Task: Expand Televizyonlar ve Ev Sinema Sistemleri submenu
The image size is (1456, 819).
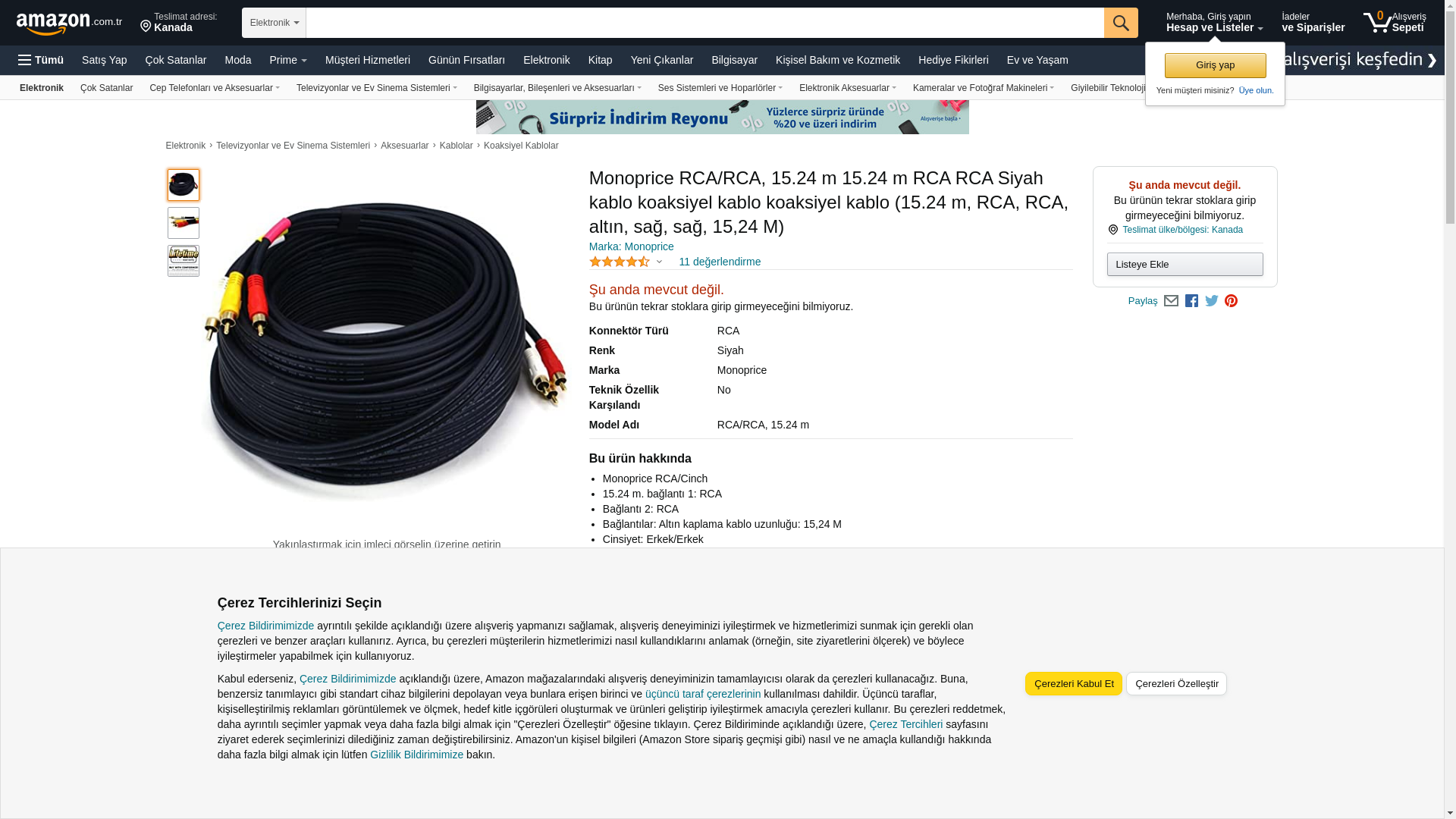Action: (x=377, y=88)
